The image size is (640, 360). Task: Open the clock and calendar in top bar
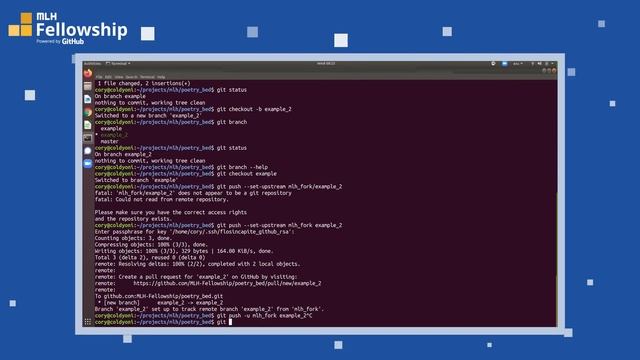[326, 64]
